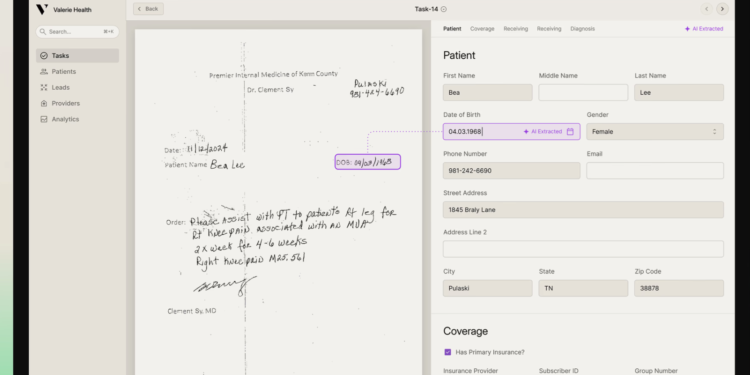
Task: Click the Tasks checkmark icon in sidebar
Action: [x=44, y=55]
